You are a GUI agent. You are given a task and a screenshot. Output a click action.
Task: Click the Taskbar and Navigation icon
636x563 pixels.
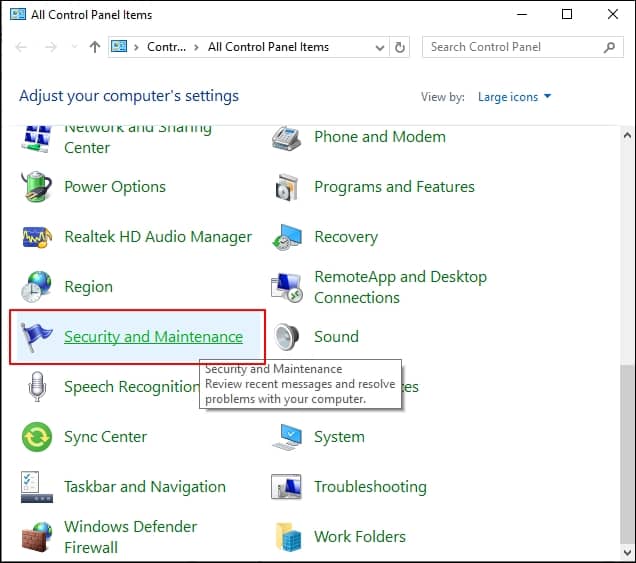tap(37, 487)
